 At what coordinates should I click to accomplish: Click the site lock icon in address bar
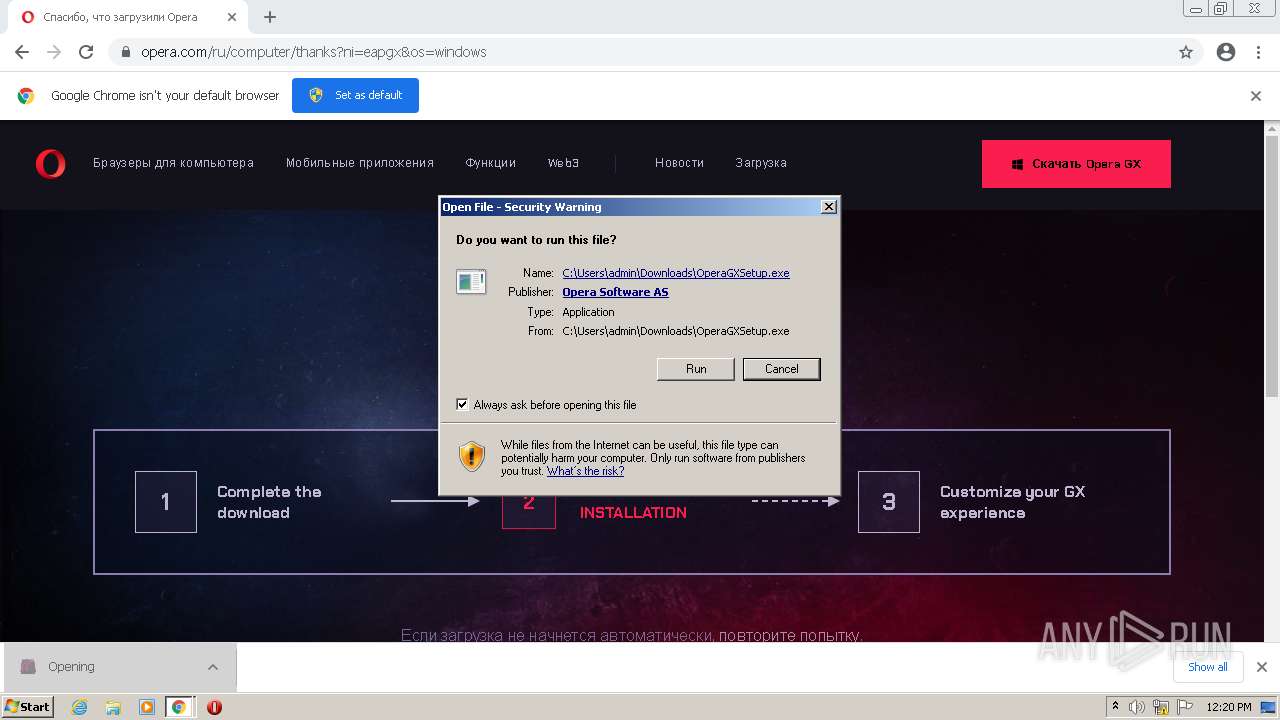coord(126,52)
